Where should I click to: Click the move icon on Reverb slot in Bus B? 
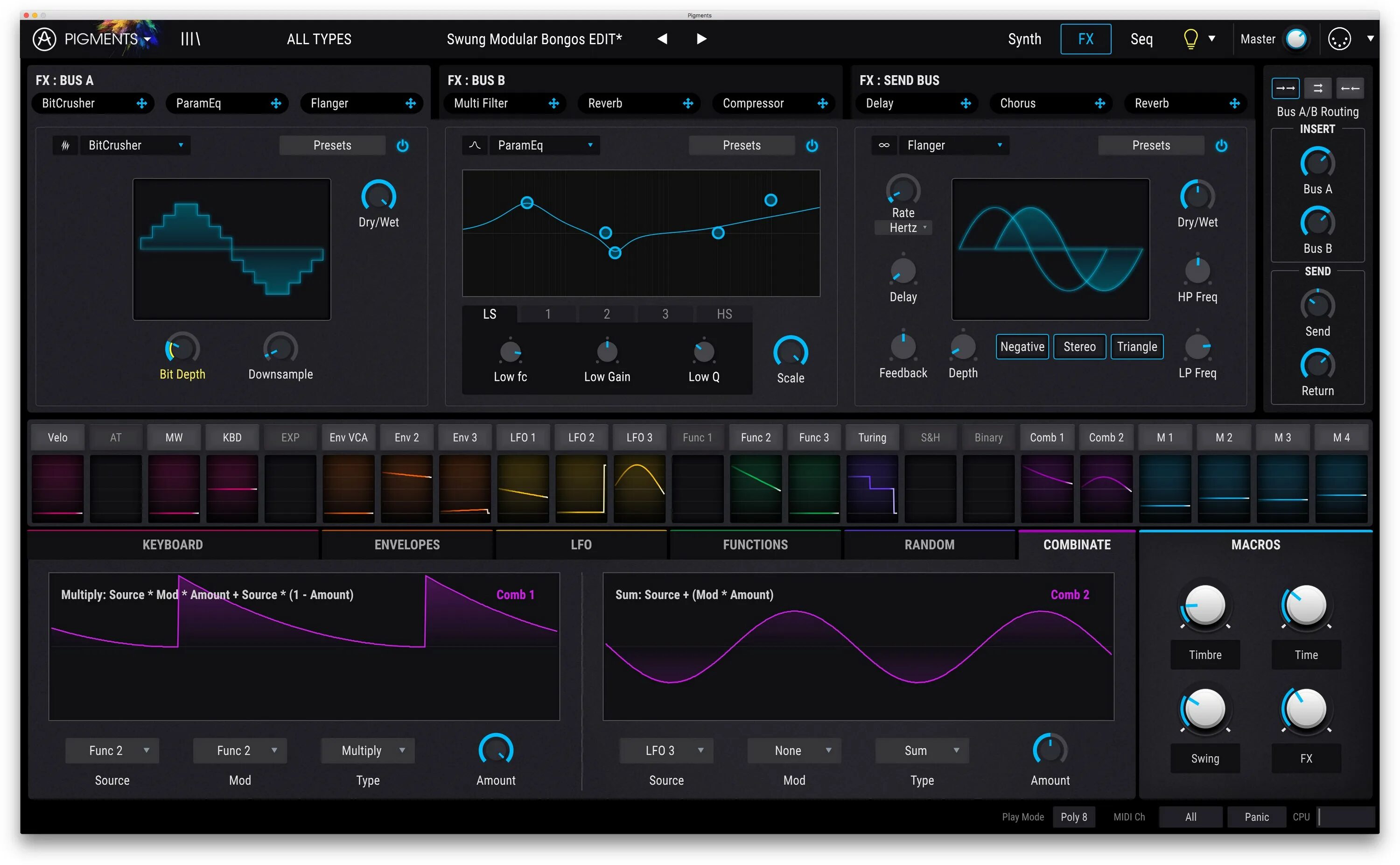point(688,104)
